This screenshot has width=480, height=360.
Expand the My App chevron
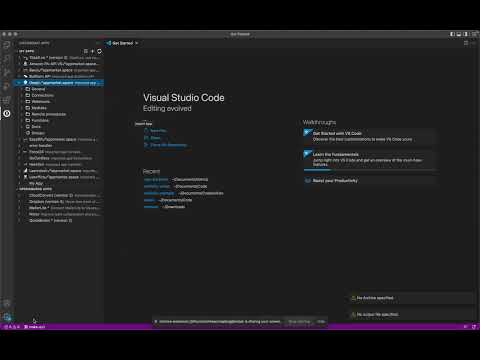[x=19, y=183]
